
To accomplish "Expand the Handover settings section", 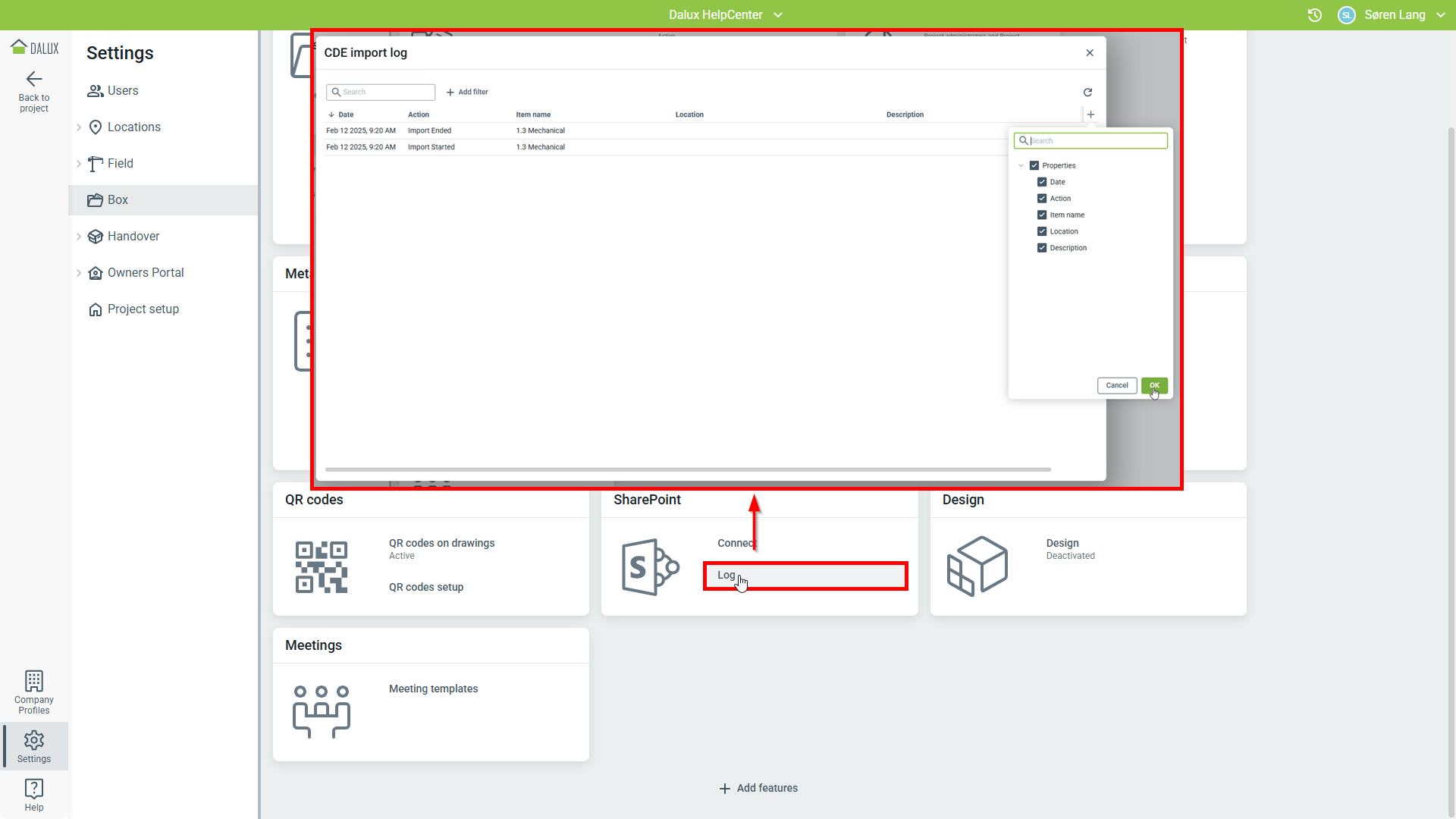I will coord(79,237).
